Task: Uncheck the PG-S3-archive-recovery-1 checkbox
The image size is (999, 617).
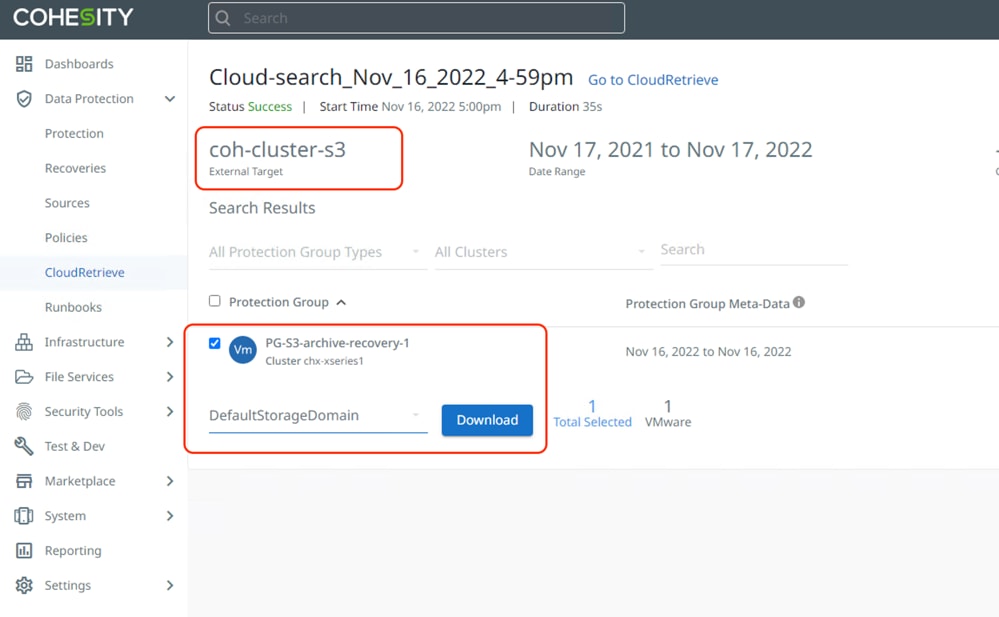Action: [215, 343]
